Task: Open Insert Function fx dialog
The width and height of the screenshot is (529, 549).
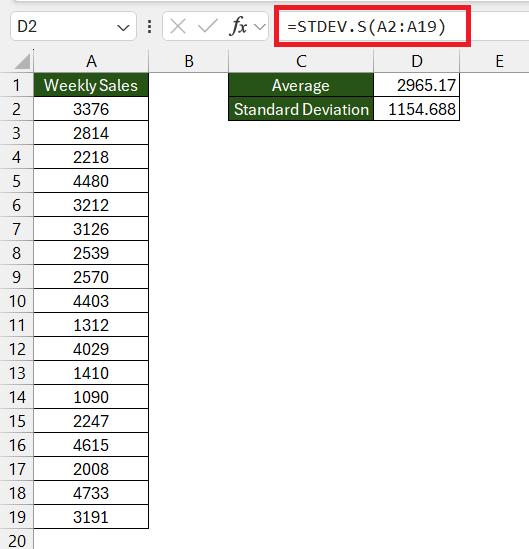Action: [x=238, y=27]
